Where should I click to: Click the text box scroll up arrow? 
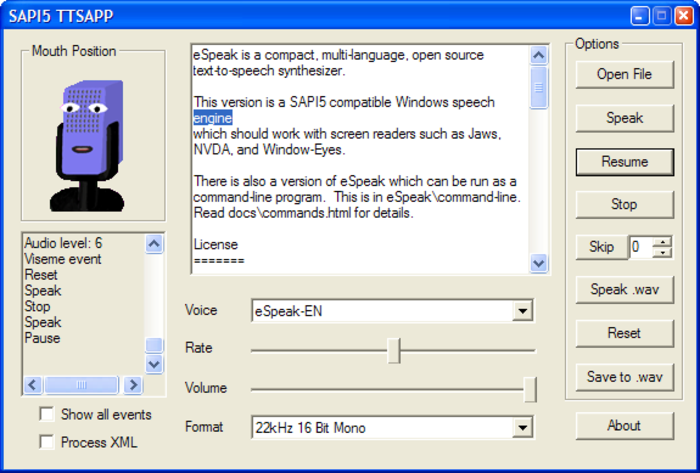pos(539,55)
